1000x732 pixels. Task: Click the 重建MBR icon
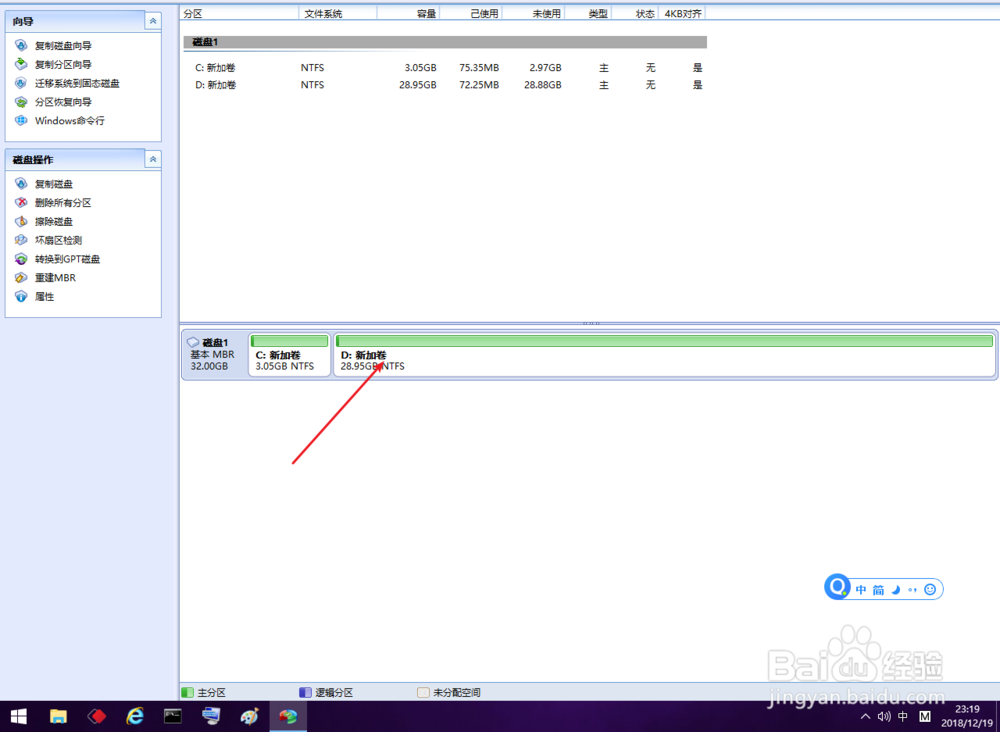pyautogui.click(x=21, y=277)
